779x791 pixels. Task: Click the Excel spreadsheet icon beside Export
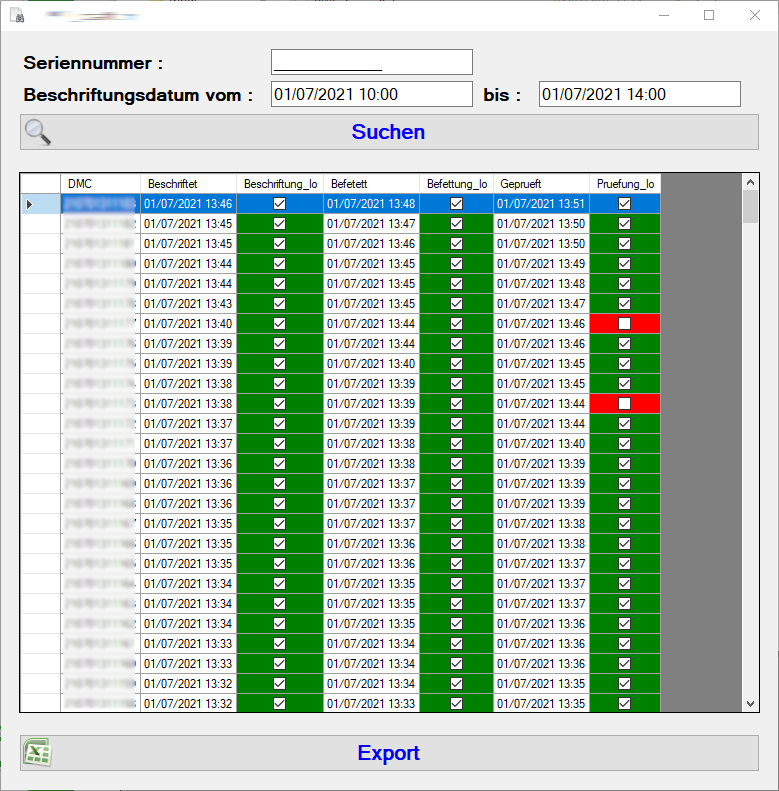pos(38,752)
